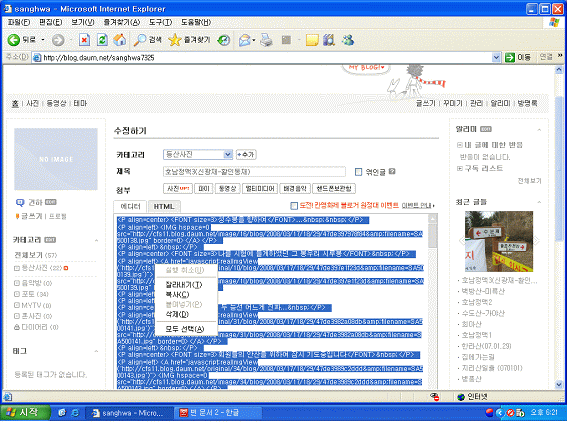Viewport: 567px width, 425px height.
Task: Open the 즐겨찾기(A) menu
Action: (x=122, y=22)
